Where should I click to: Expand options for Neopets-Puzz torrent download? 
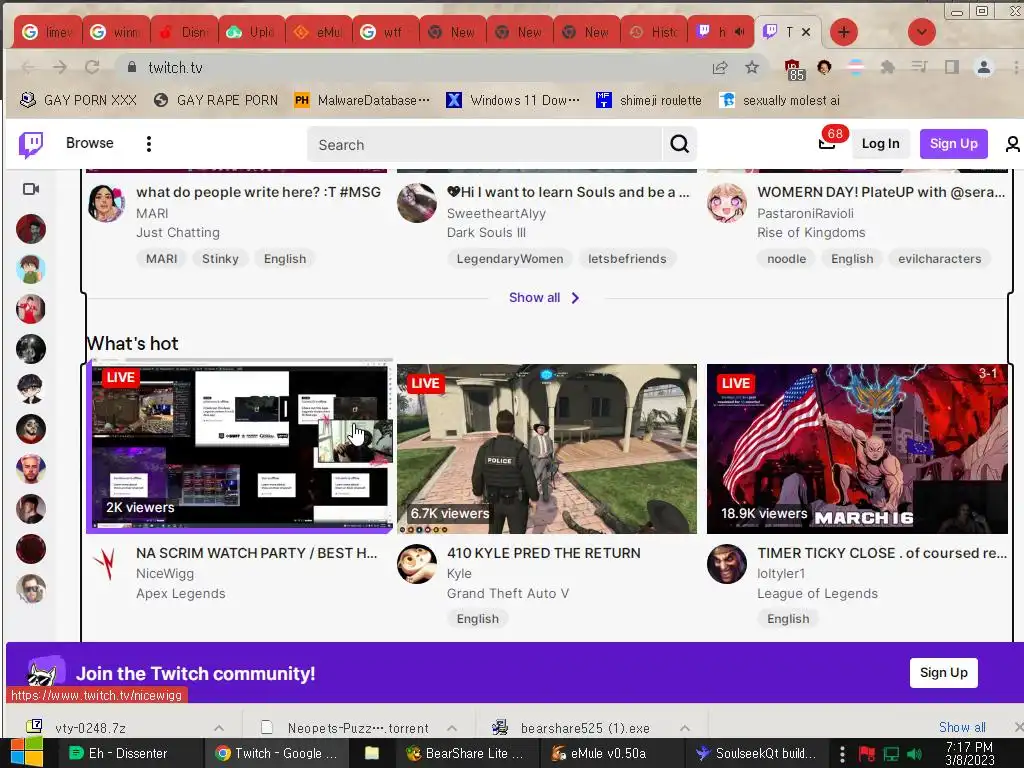[x=452, y=728]
